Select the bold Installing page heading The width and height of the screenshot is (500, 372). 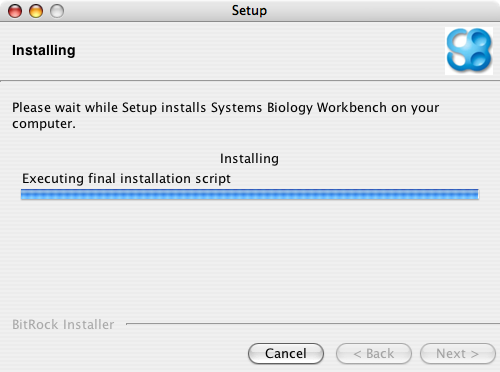[44, 50]
